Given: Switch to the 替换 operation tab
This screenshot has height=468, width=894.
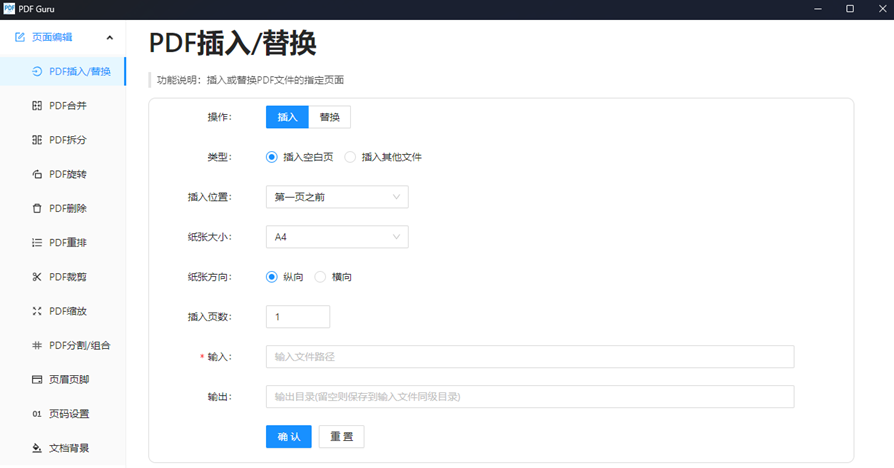Looking at the screenshot, I should coord(330,117).
